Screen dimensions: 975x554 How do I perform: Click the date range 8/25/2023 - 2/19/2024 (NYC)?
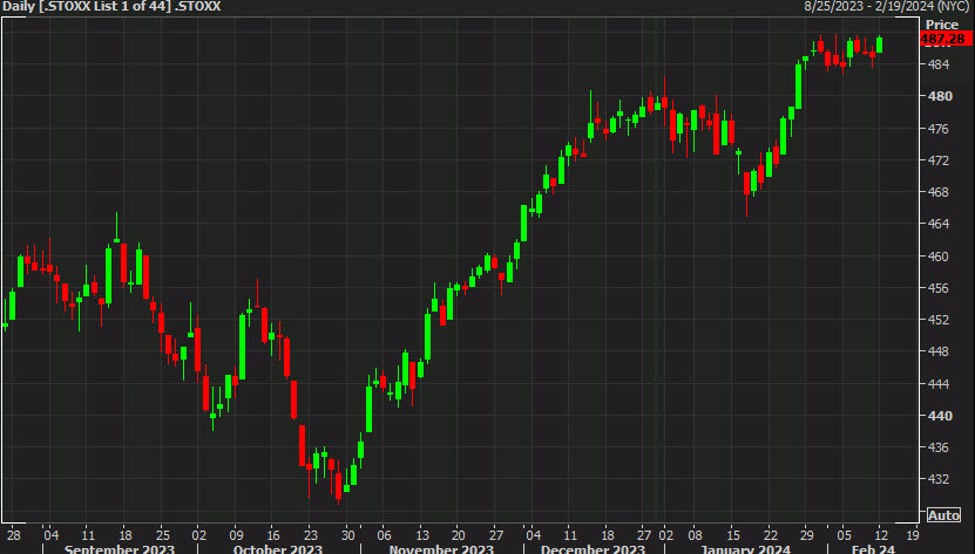887,6
